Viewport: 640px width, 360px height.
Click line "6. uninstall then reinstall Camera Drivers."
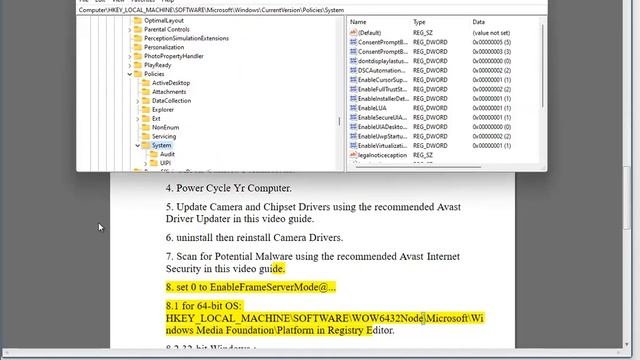(x=254, y=238)
